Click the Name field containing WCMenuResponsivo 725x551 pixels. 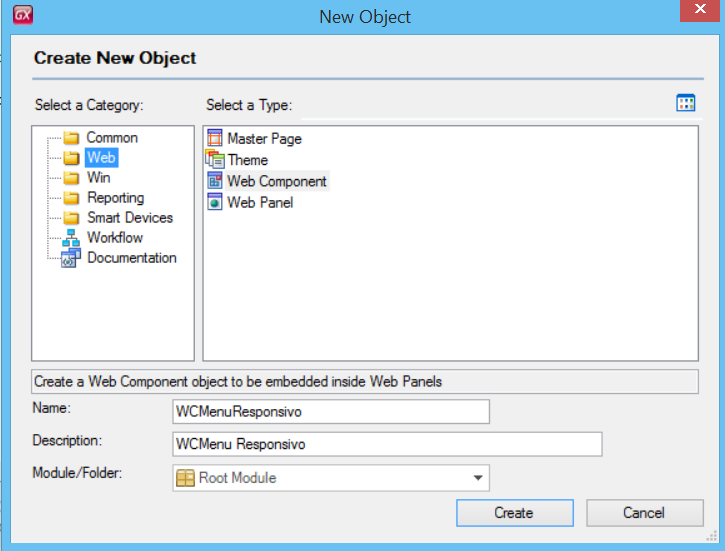[331, 411]
